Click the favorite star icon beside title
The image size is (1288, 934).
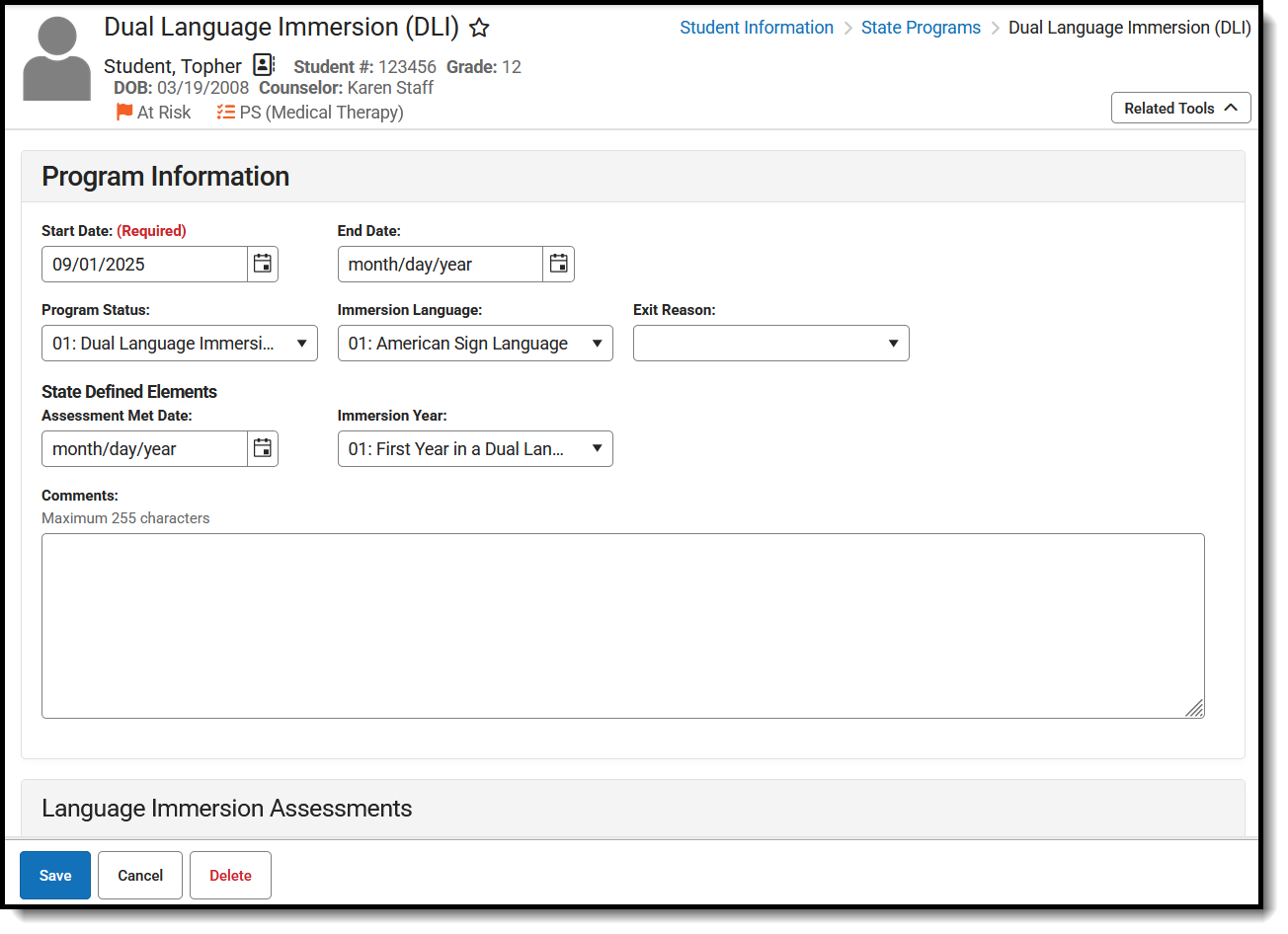click(479, 28)
